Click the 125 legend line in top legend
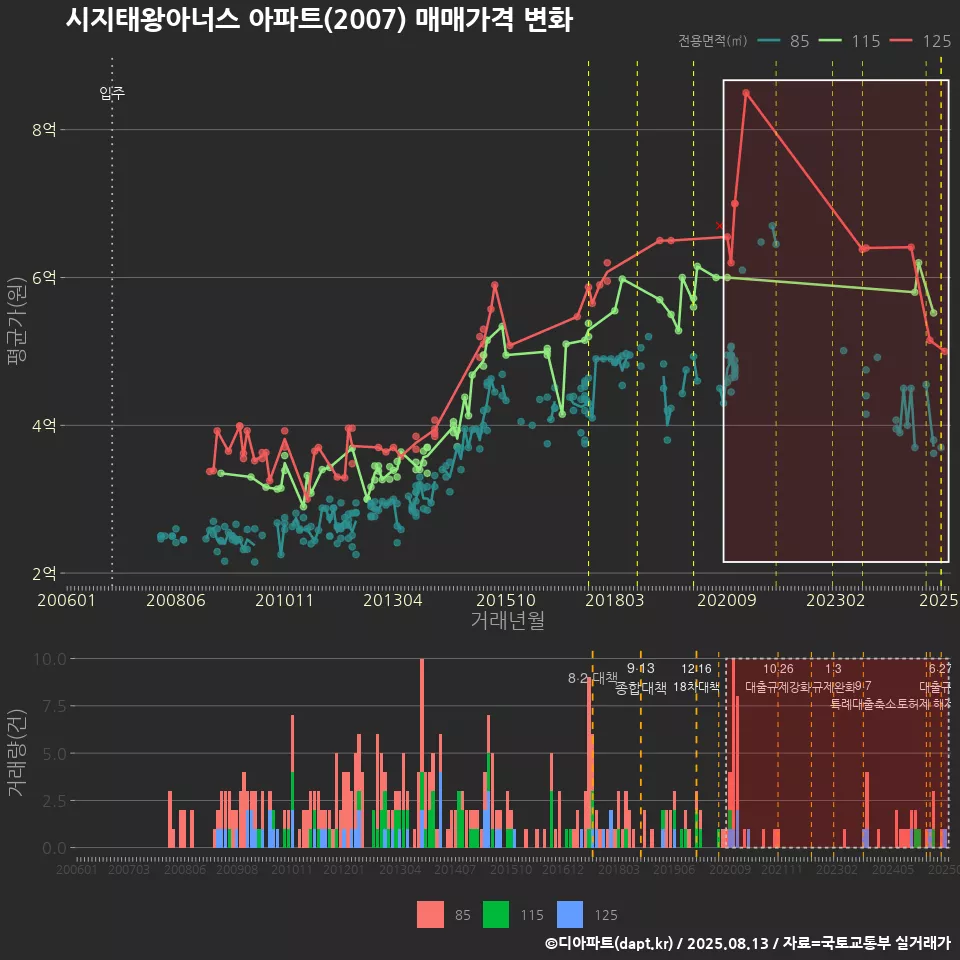 point(901,41)
